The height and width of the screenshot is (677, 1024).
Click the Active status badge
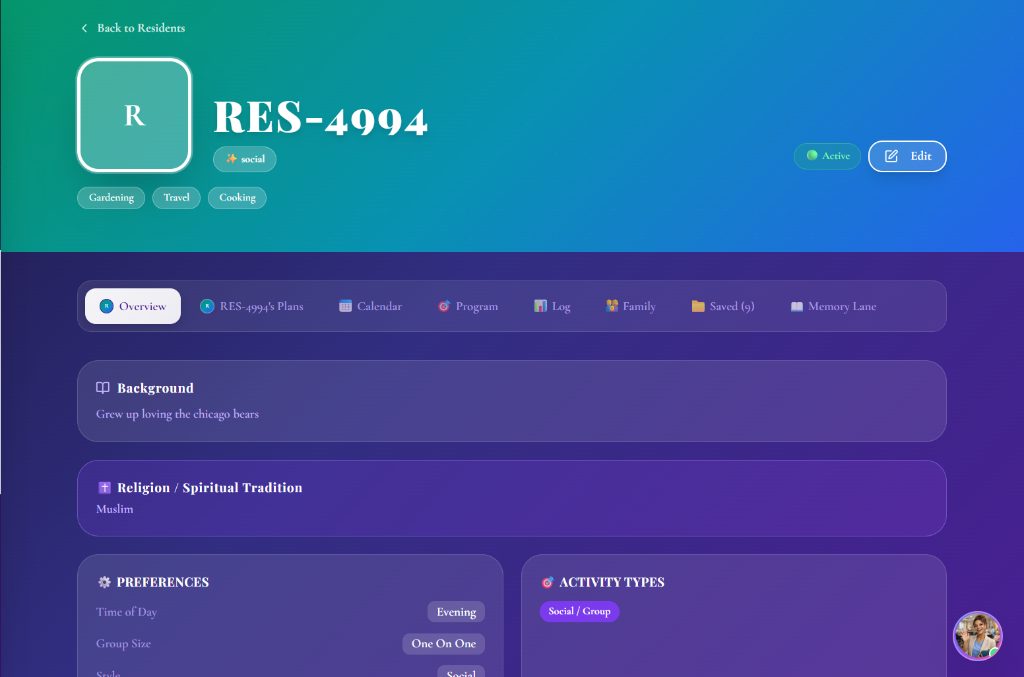click(827, 156)
